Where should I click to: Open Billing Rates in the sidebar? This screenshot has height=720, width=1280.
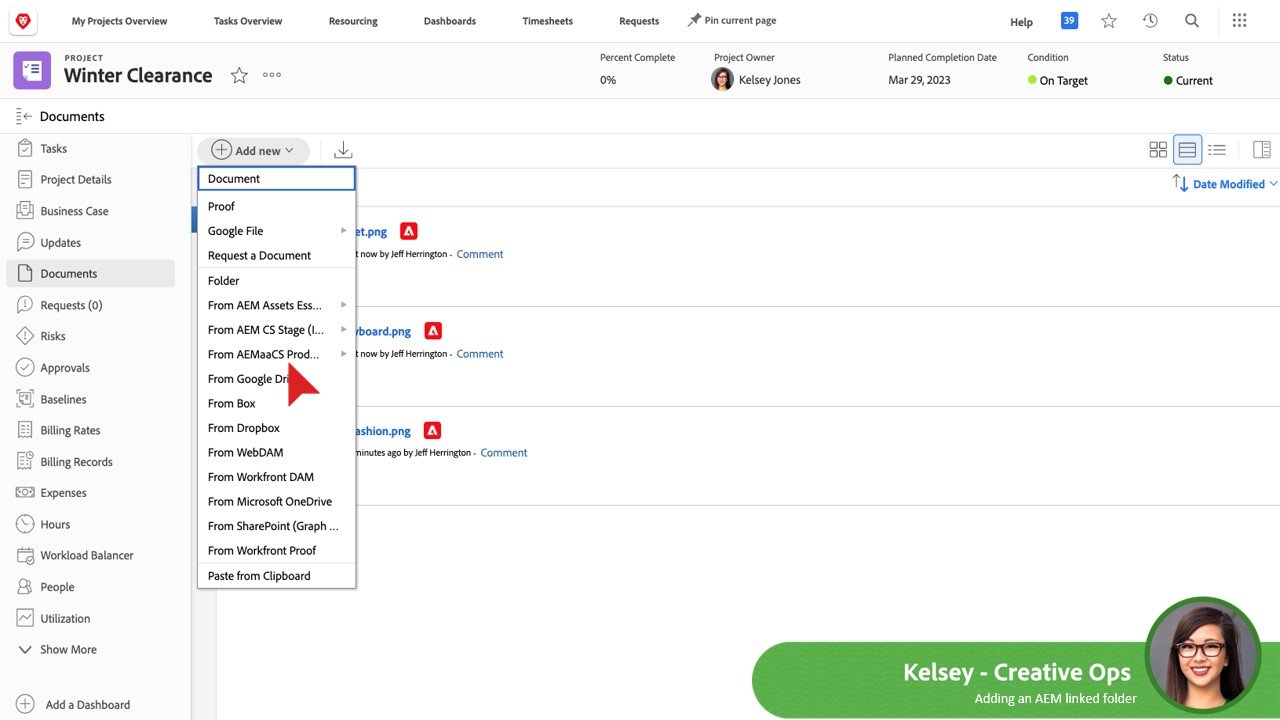click(x=90, y=430)
